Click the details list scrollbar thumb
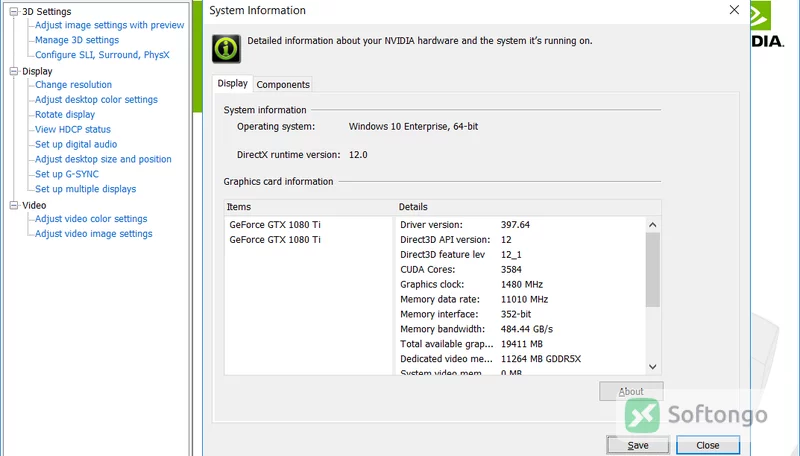Viewport: 800px width, 456px height. (x=653, y=270)
